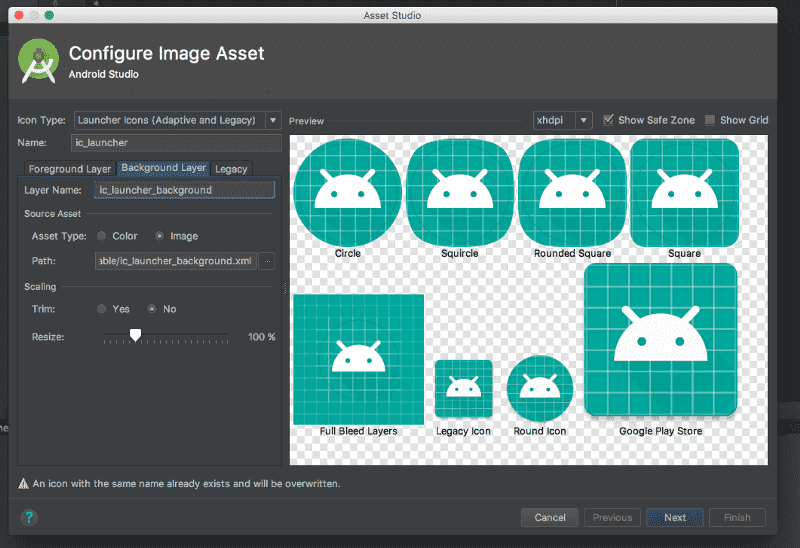
Task: Click the Launcher Icons combo box text
Action: tap(166, 120)
